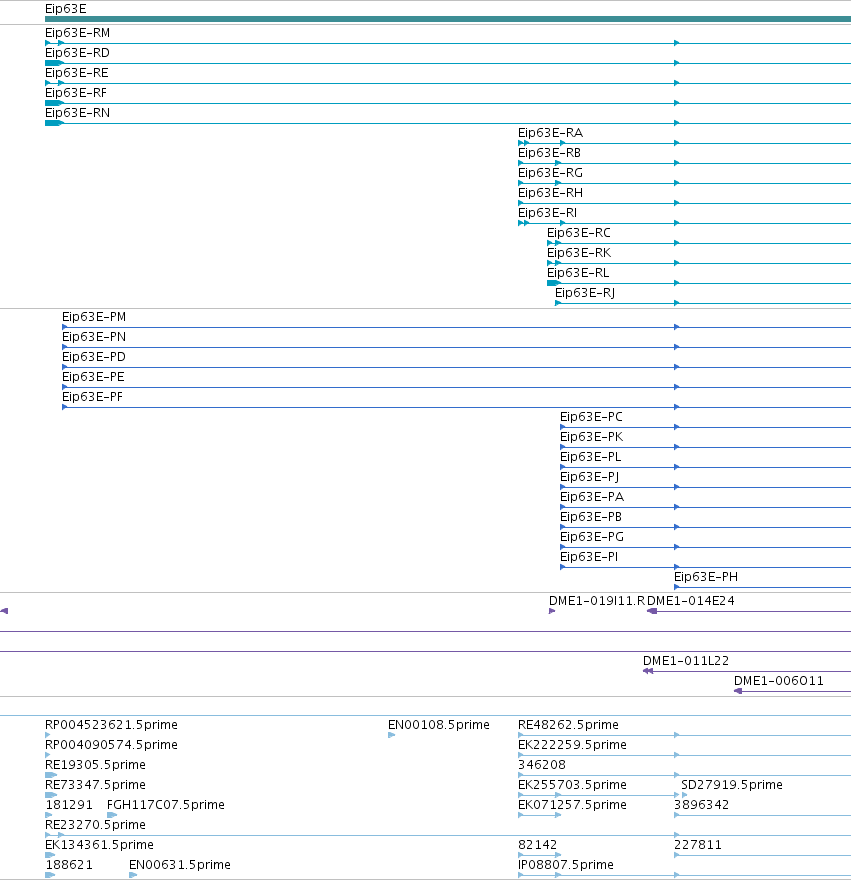Select transcript Eip63E-RD label
This screenshot has height=880, width=851.
[x=77, y=53]
